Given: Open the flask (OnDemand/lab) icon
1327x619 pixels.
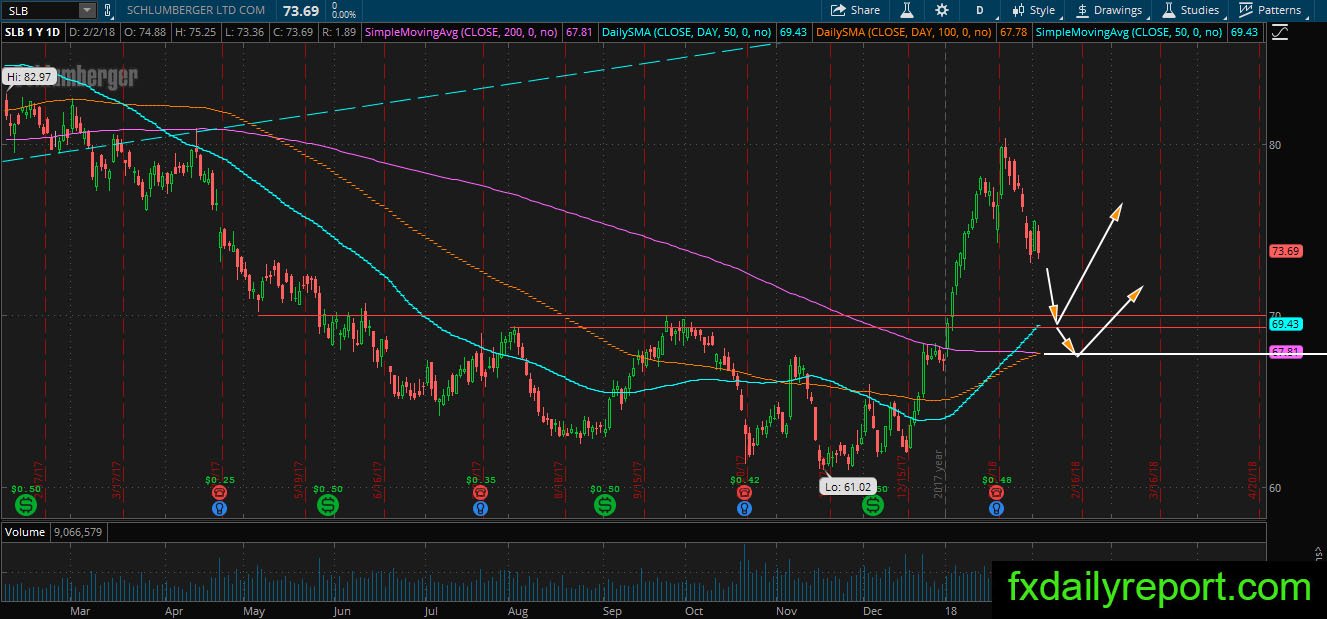Looking at the screenshot, I should pos(906,10).
